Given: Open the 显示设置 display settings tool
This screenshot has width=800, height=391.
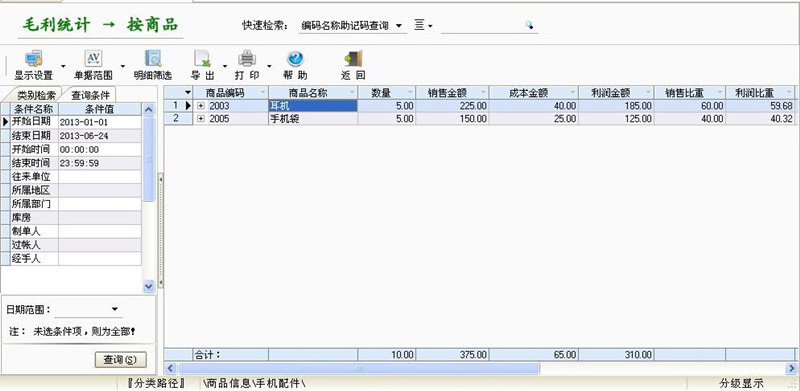Looking at the screenshot, I should (34, 65).
